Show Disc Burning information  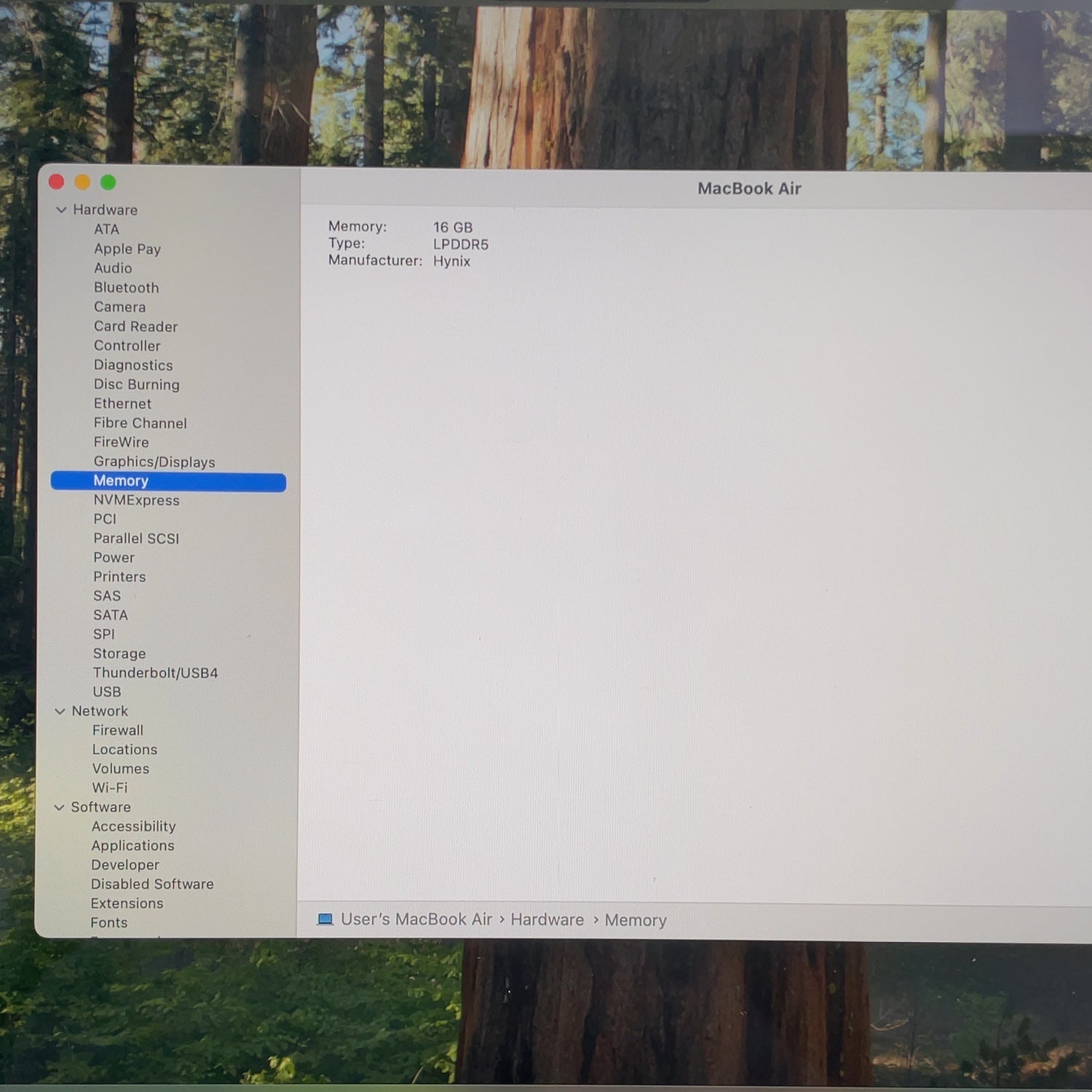click(136, 384)
